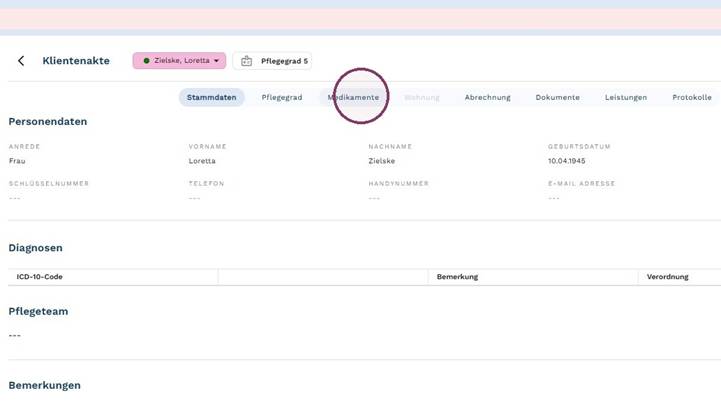The image size is (721, 402).
Task: Click the Pflegegrad 5 calendar icon
Action: point(246,61)
